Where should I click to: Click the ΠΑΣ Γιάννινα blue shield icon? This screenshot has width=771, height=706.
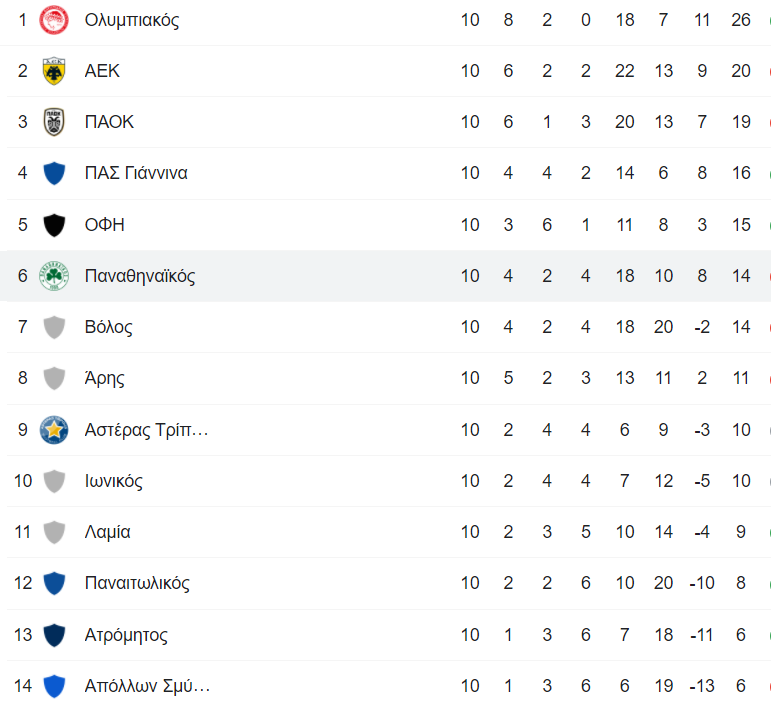click(54, 174)
